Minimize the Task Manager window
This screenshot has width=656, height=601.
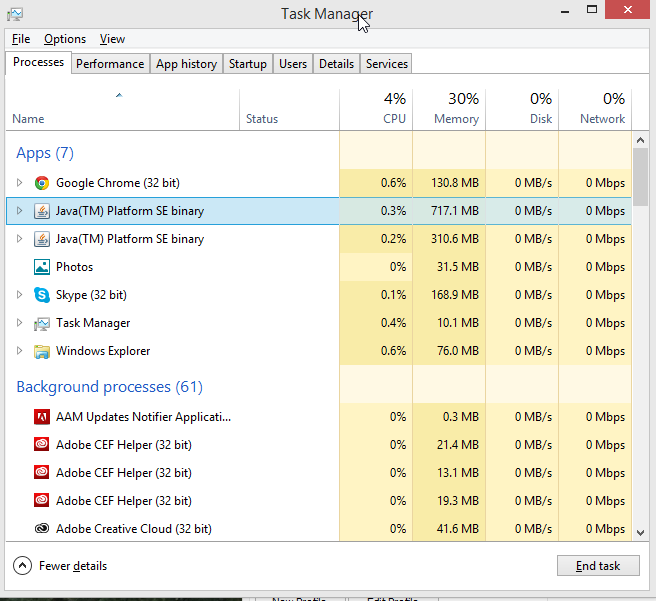click(565, 10)
